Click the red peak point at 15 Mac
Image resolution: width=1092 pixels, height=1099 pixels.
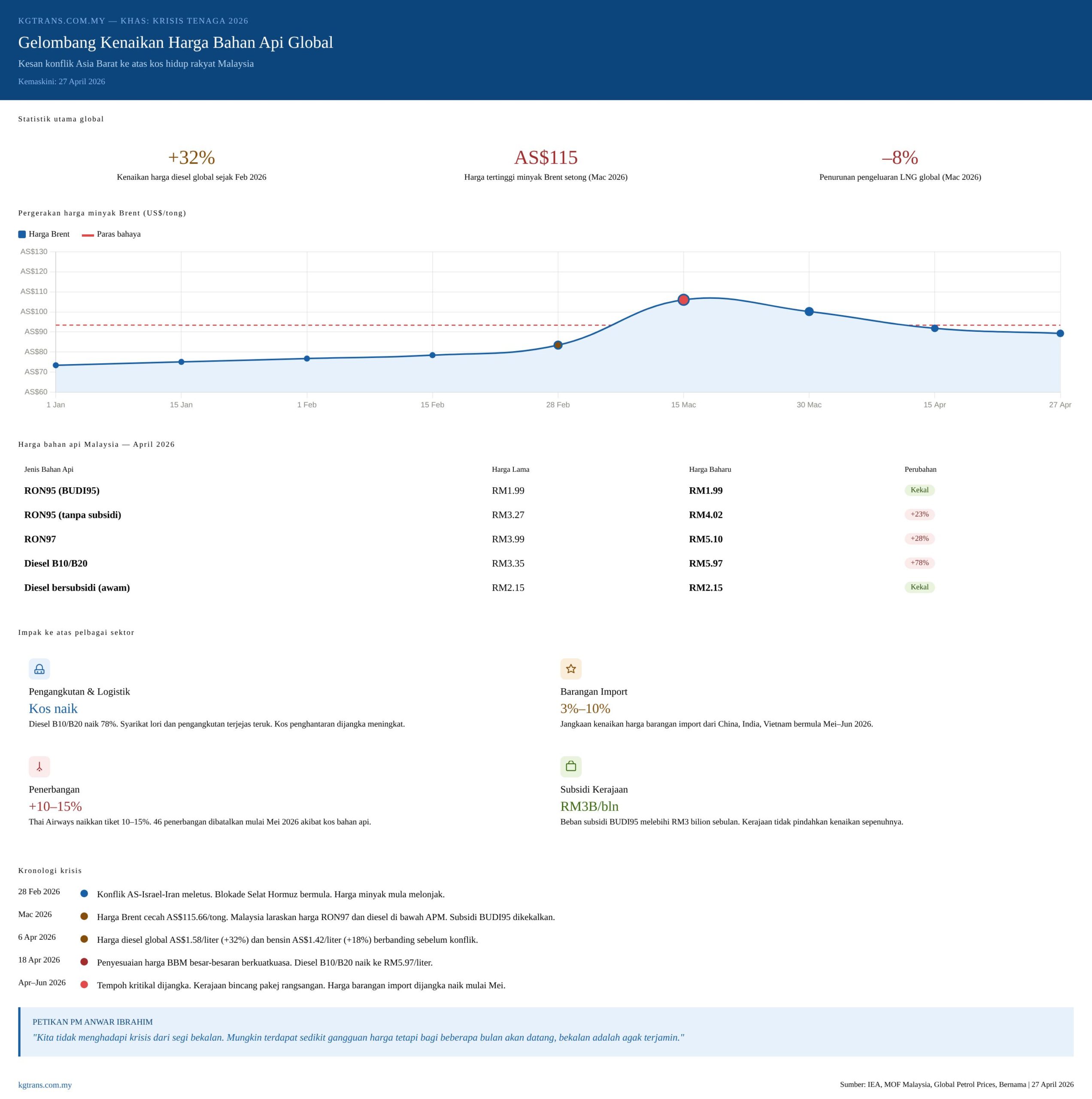pyautogui.click(x=684, y=300)
